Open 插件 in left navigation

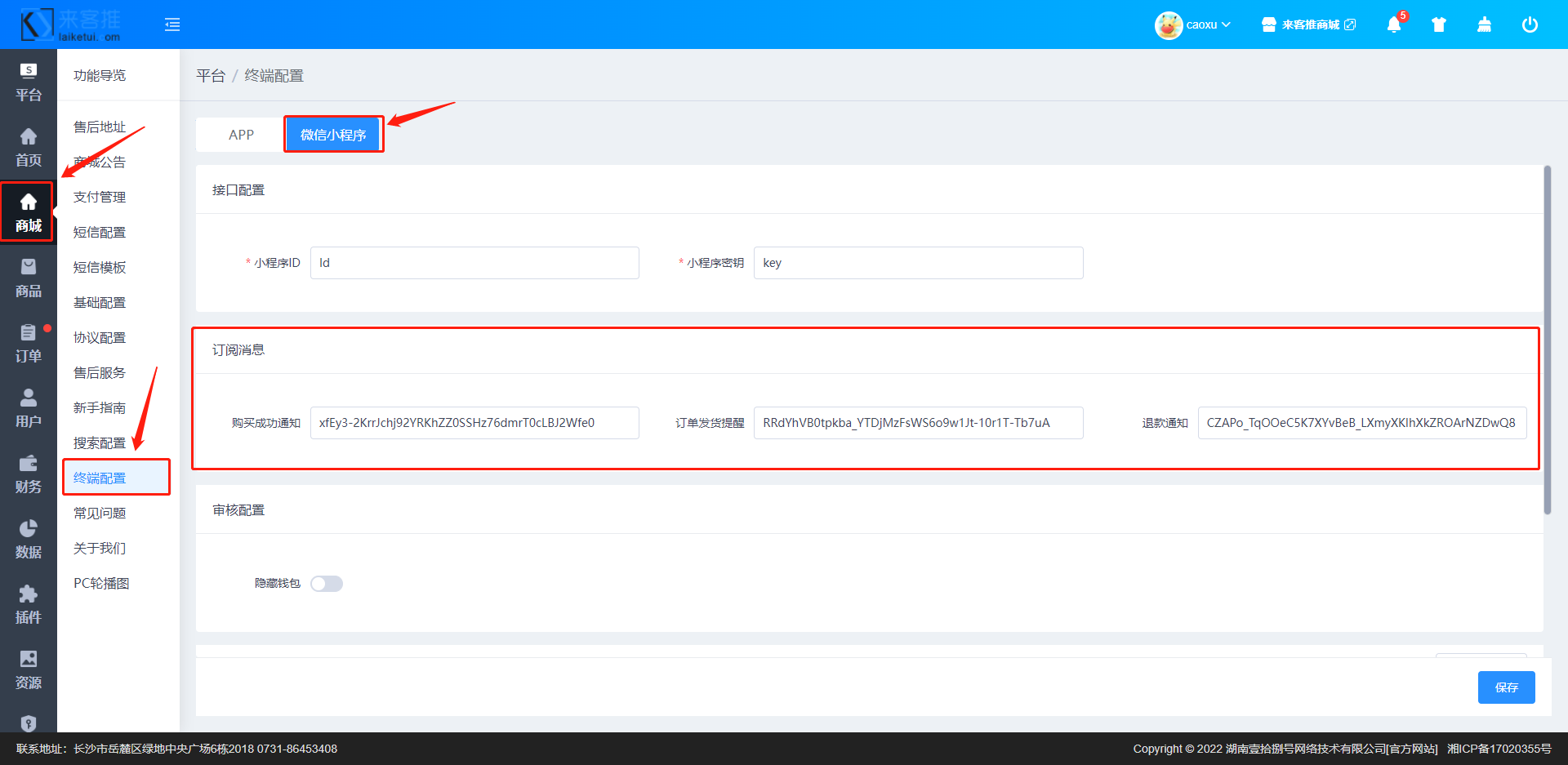(x=29, y=604)
